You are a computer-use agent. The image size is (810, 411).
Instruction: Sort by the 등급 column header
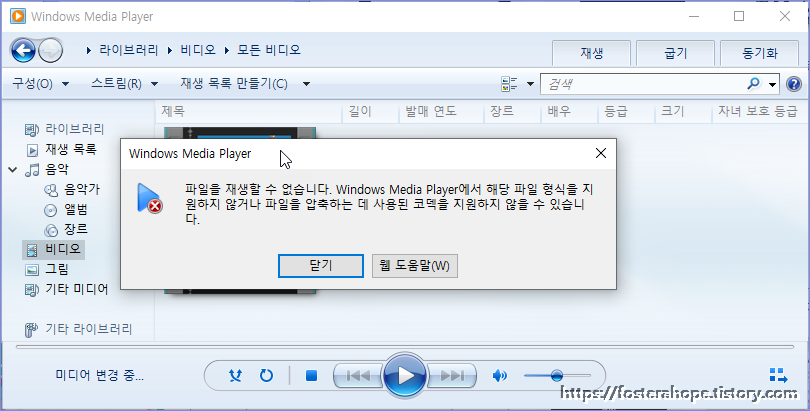point(626,112)
